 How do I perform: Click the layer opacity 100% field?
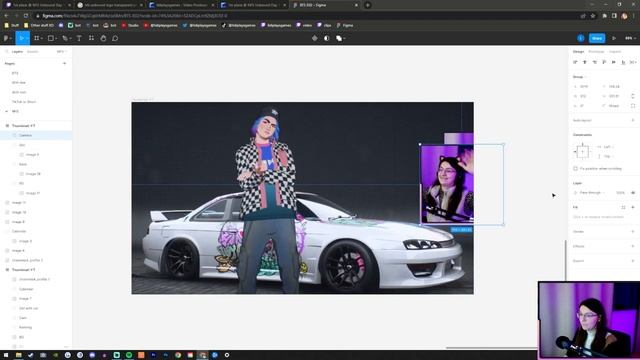coord(620,193)
